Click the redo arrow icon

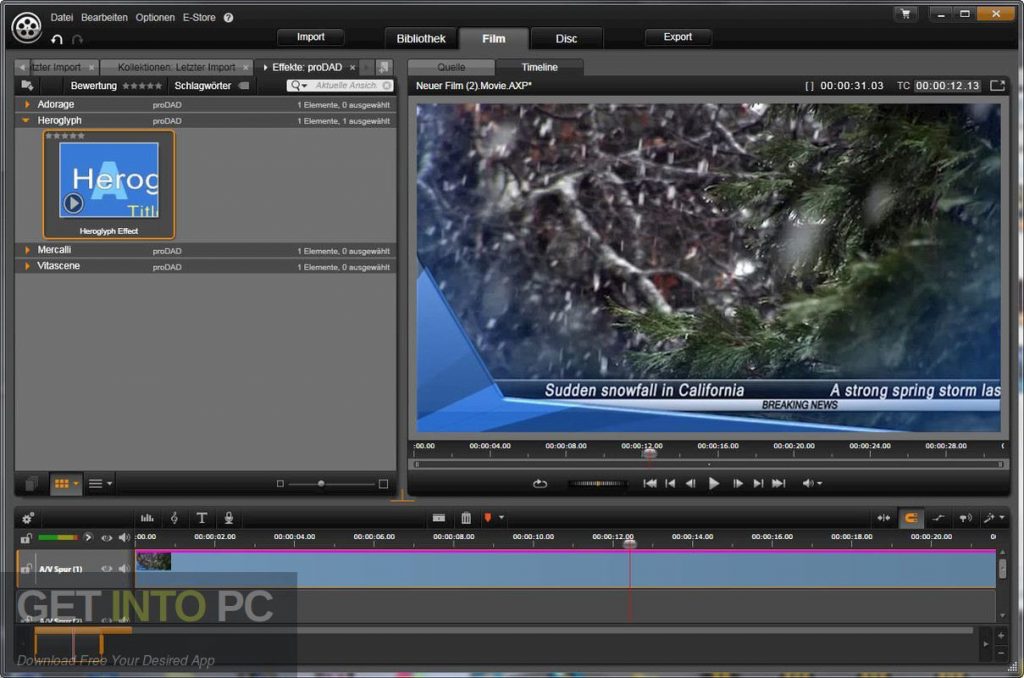[77, 39]
